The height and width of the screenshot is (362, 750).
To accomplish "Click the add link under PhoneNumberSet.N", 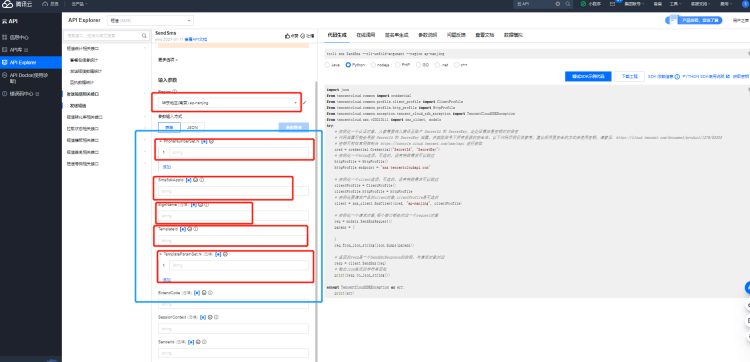I will pos(166,167).
